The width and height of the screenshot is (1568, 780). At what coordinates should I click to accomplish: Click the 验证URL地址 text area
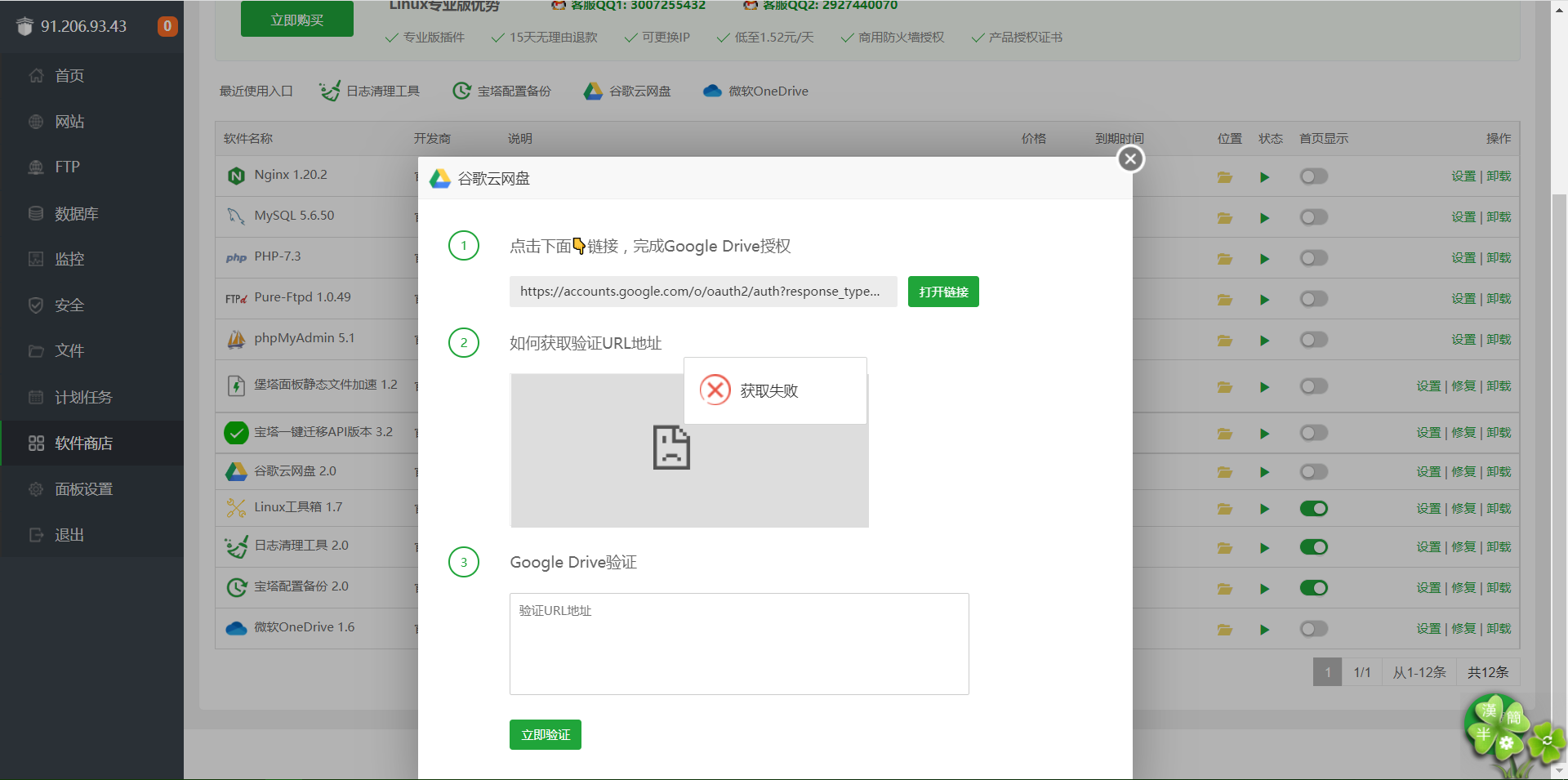click(739, 644)
